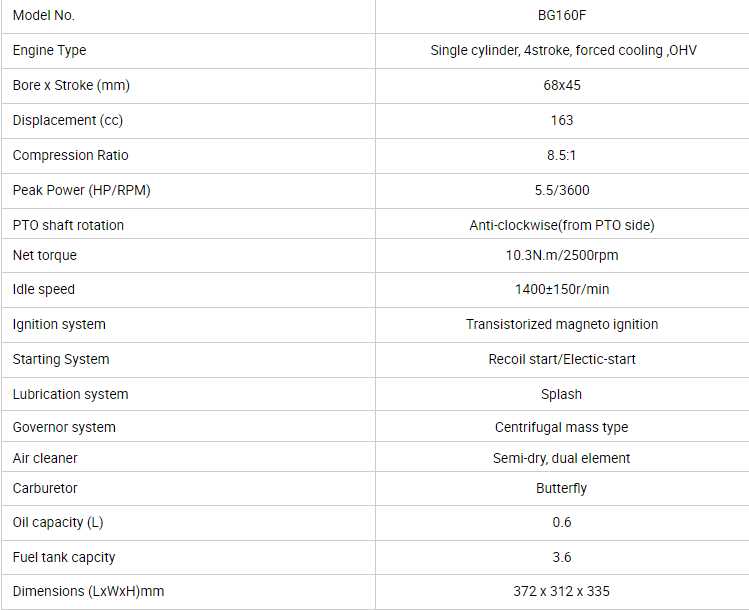Click the Anti-clockwise(from PTO side) text
This screenshot has height=610, width=749.
pos(561,225)
